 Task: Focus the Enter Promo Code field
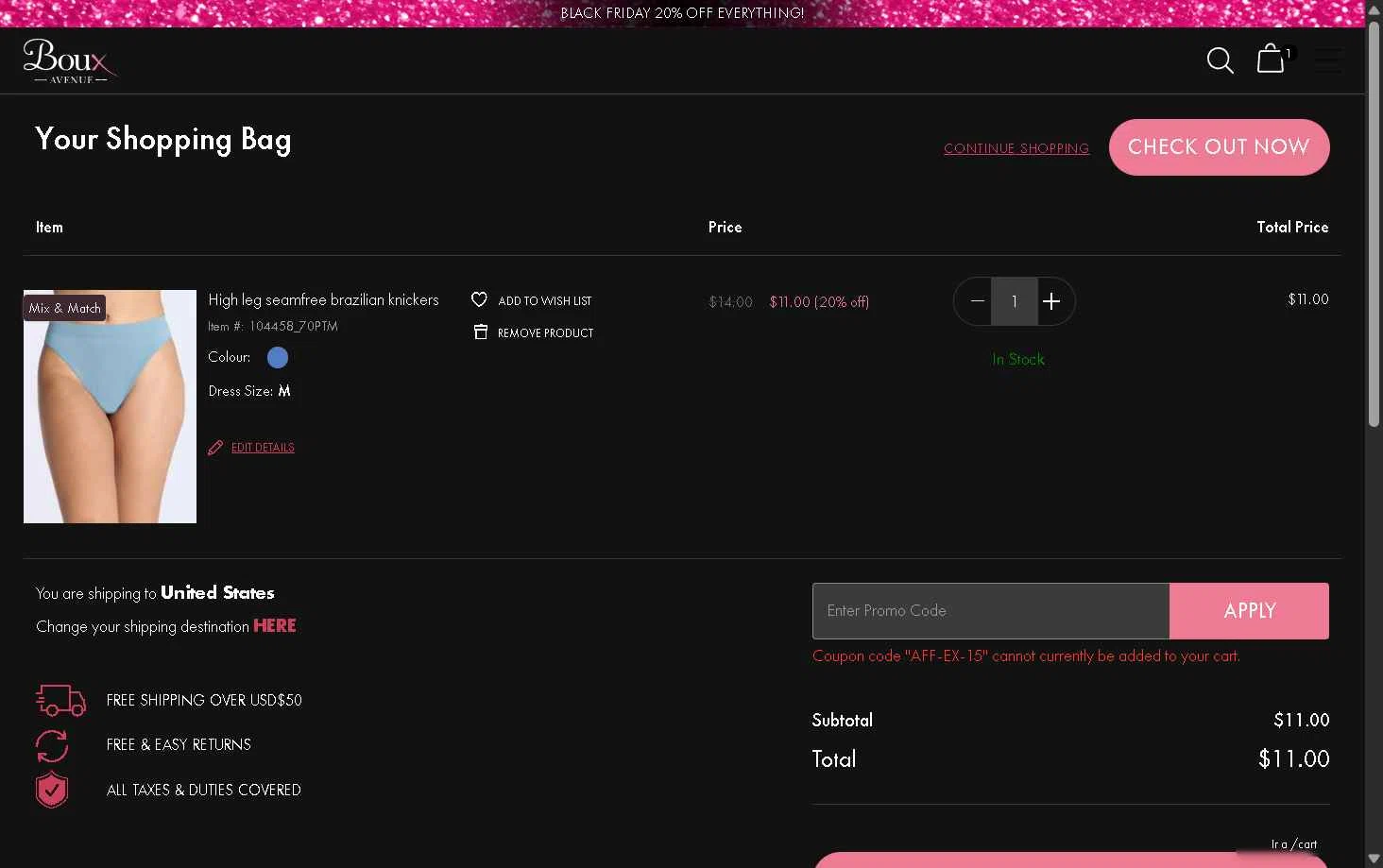click(991, 611)
